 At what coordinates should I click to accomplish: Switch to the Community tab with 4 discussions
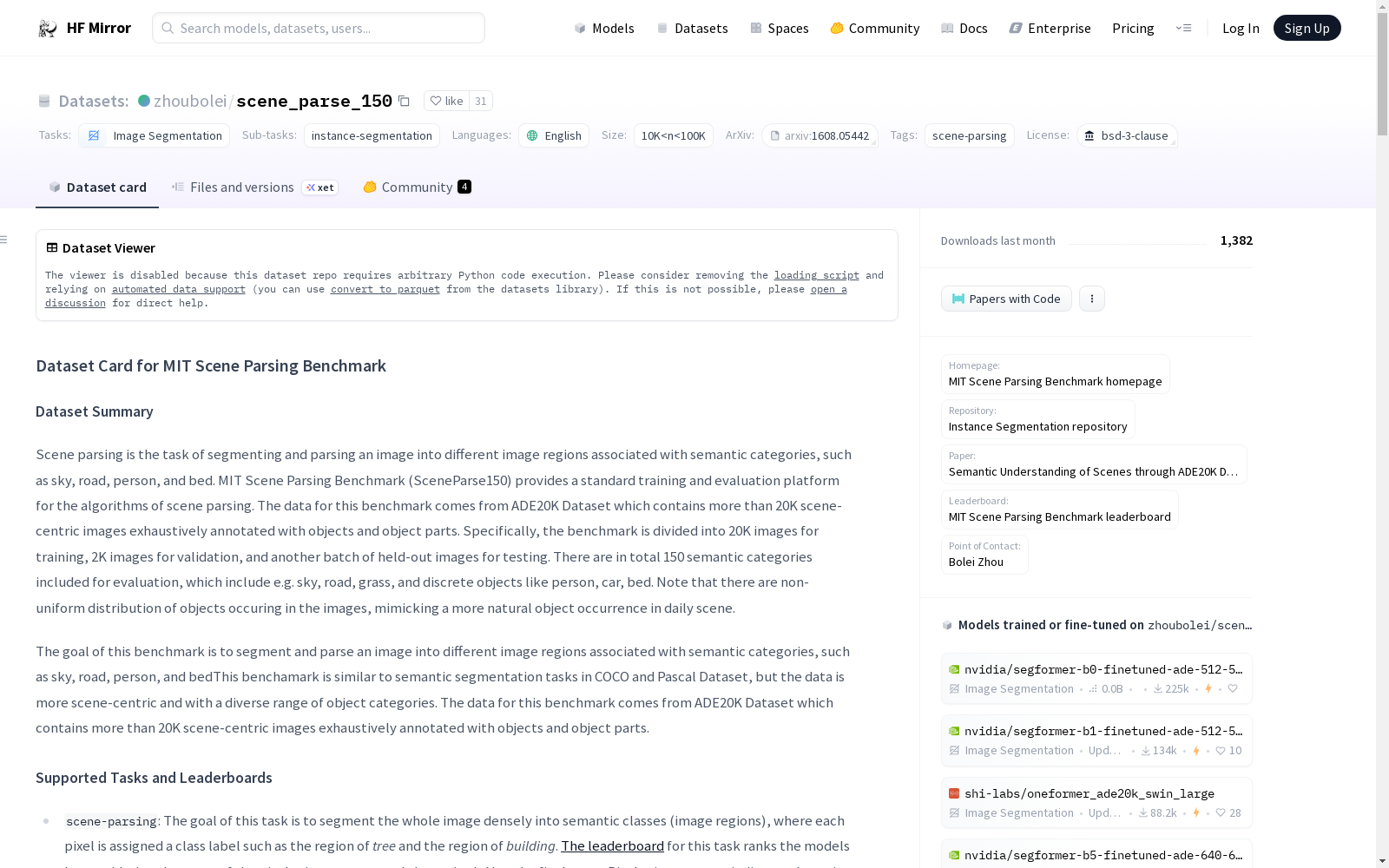(417, 187)
